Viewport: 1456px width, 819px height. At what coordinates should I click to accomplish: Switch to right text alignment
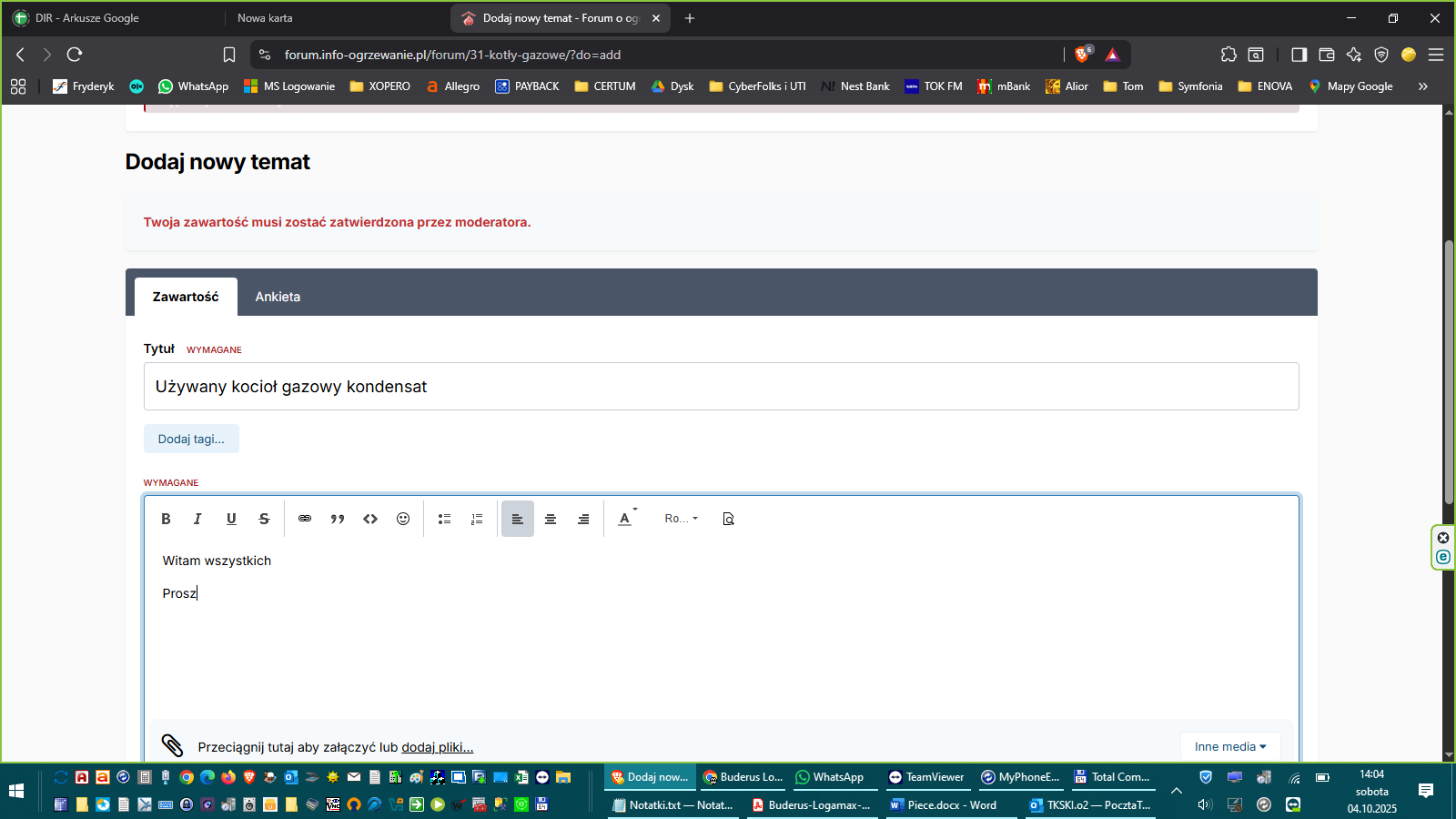583,519
